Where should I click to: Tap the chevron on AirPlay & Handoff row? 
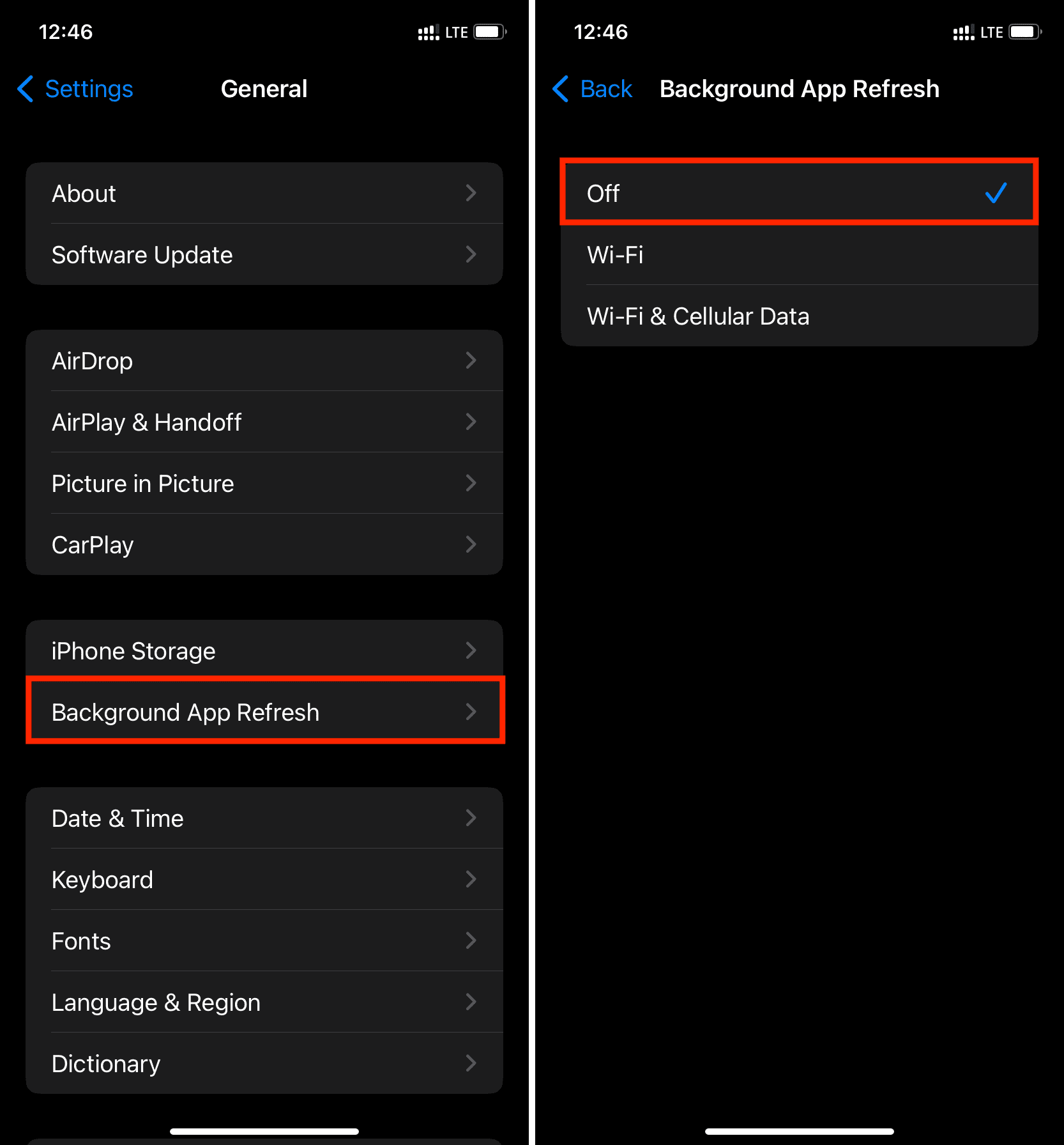click(x=471, y=422)
